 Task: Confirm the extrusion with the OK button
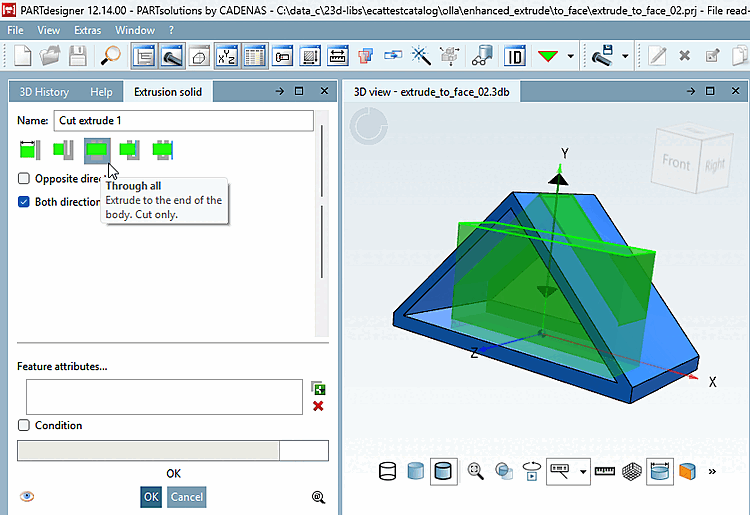pyautogui.click(x=151, y=497)
